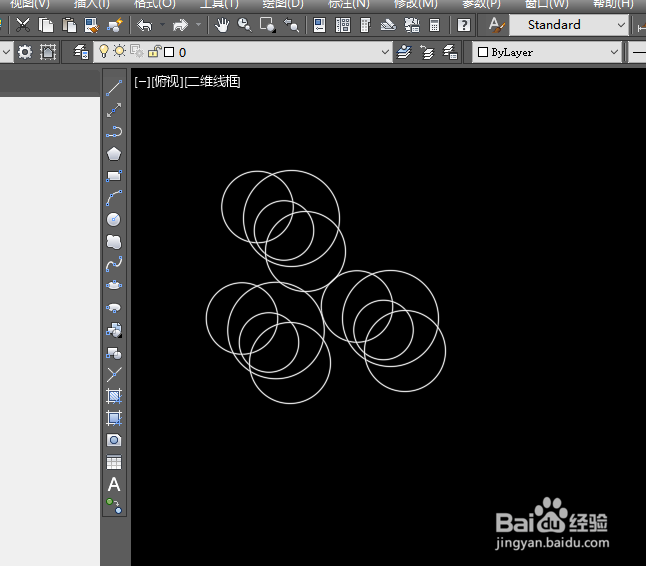This screenshot has width=646, height=566.
Task: Open the workspace dropdown left of the gear
Action: click(x=6, y=52)
